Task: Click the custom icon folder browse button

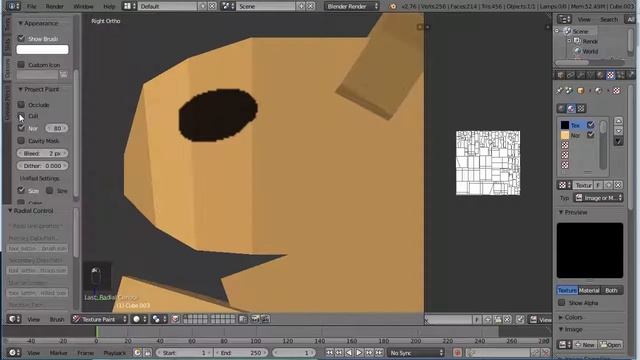Action: click(x=64, y=75)
